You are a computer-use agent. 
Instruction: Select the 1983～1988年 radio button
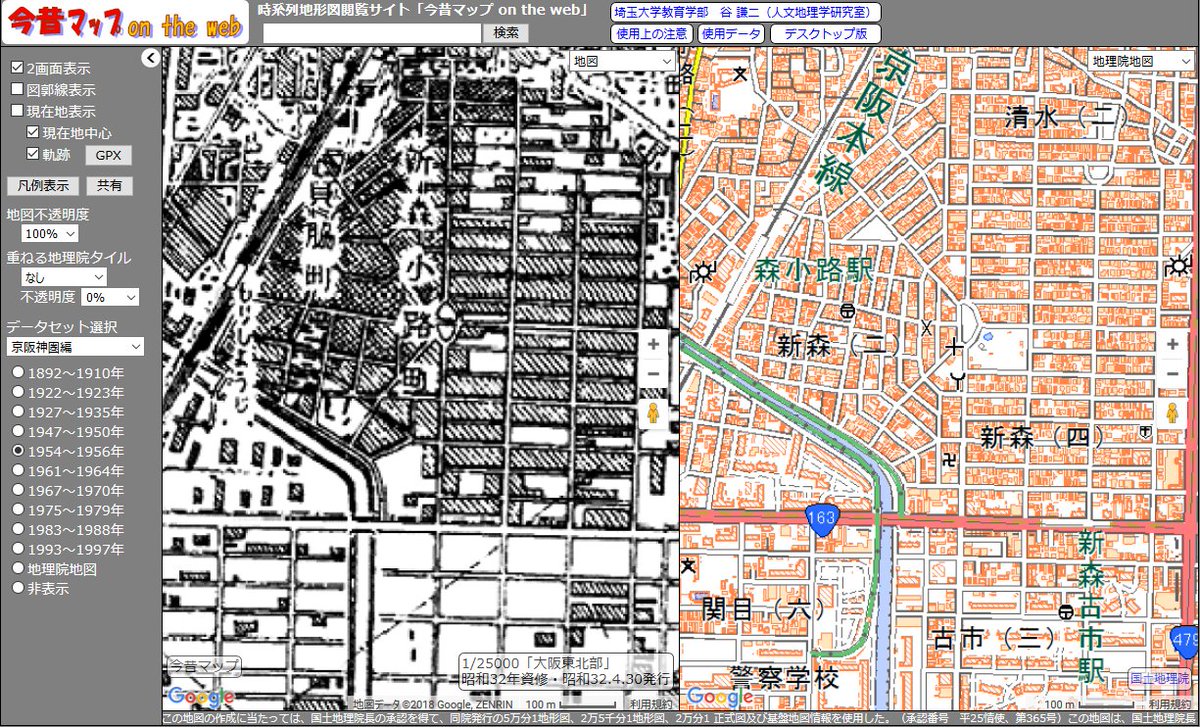17,530
